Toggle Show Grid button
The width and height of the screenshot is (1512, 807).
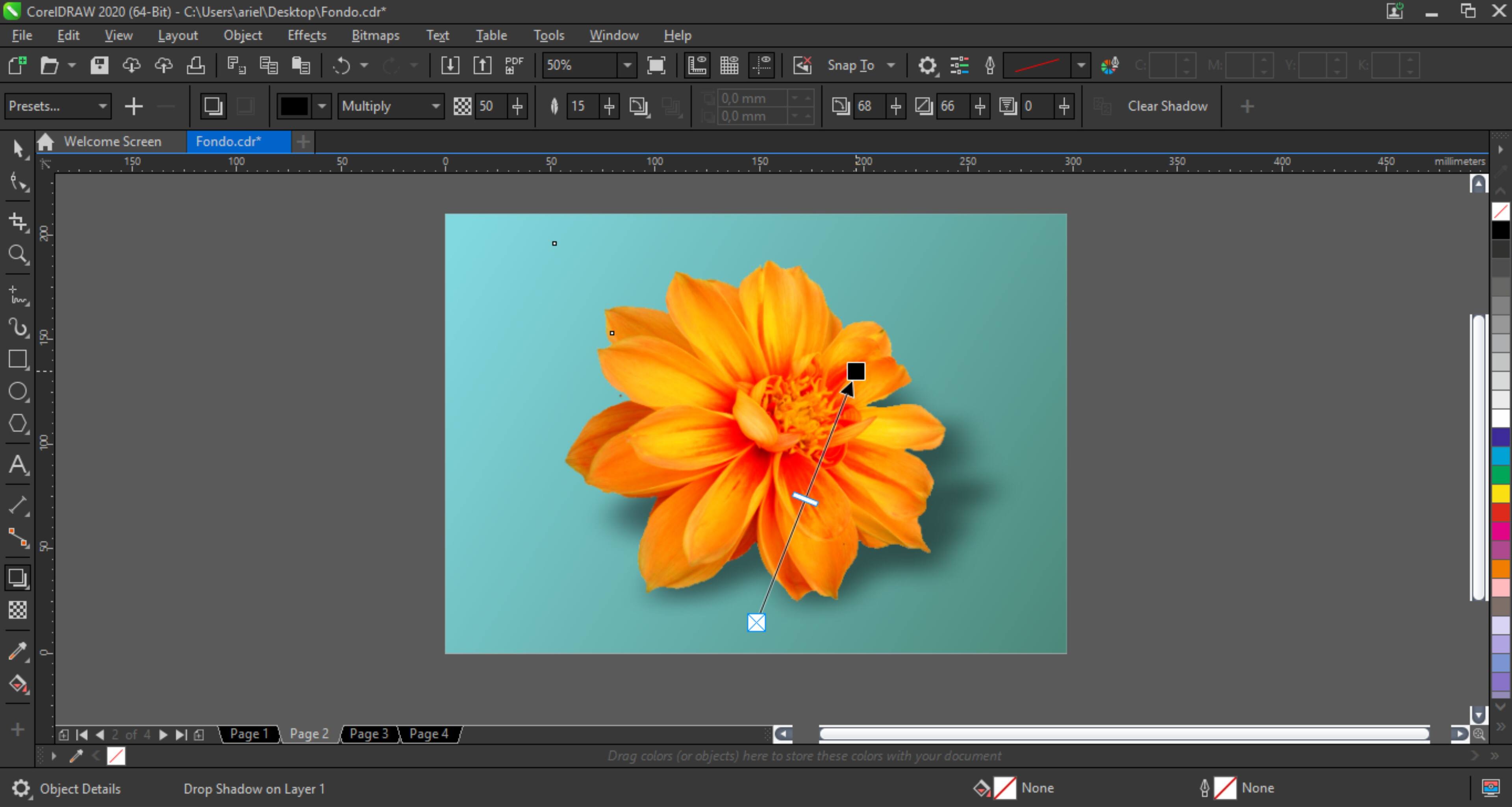click(729, 65)
